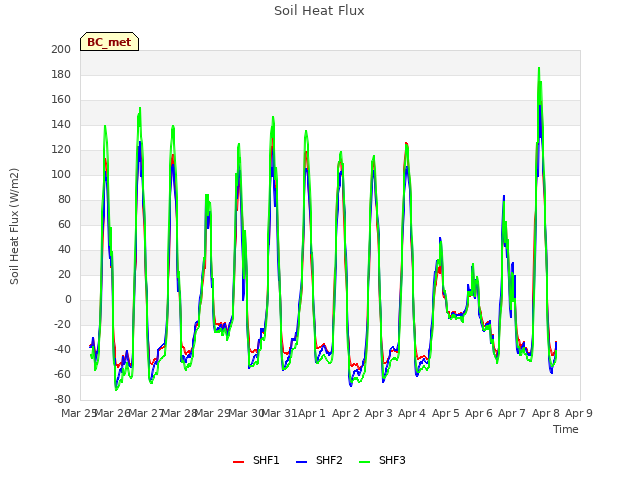Image resolution: width=640 pixels, height=480 pixels.
Task: Click the Time axis label
Action: [566, 429]
